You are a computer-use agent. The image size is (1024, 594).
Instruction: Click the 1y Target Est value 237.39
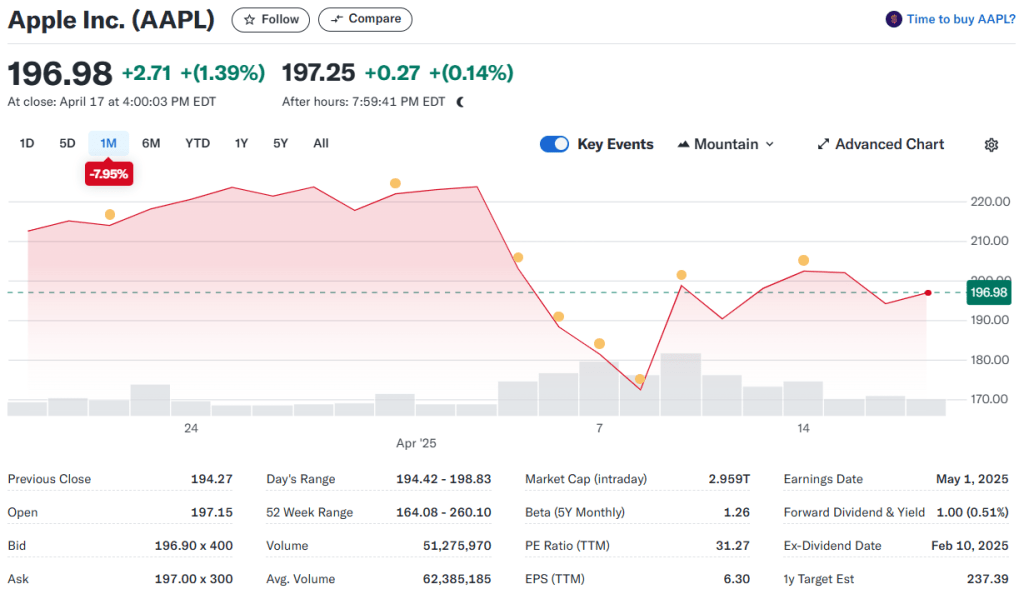(987, 579)
